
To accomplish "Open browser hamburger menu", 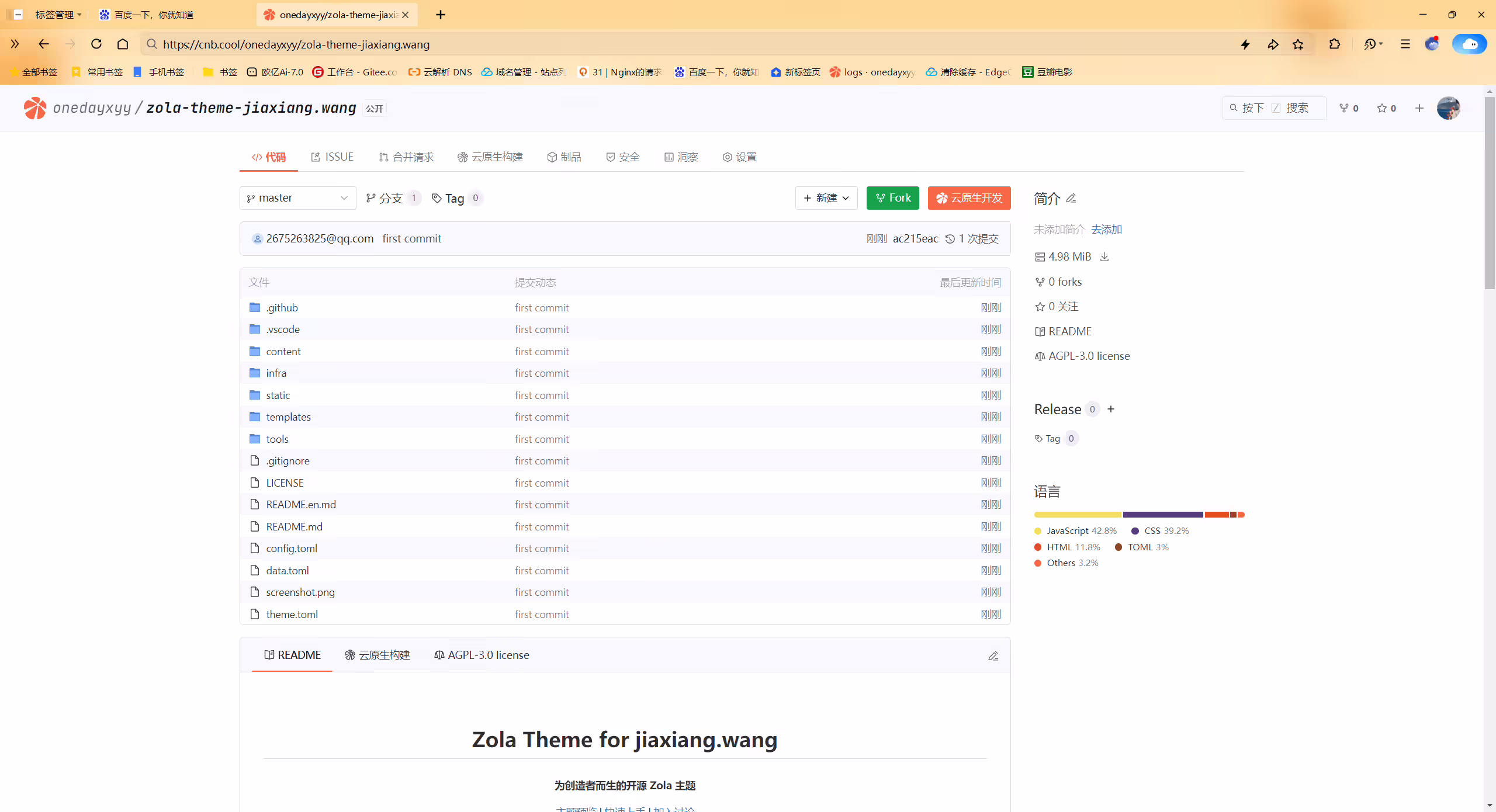I will 1405,44.
